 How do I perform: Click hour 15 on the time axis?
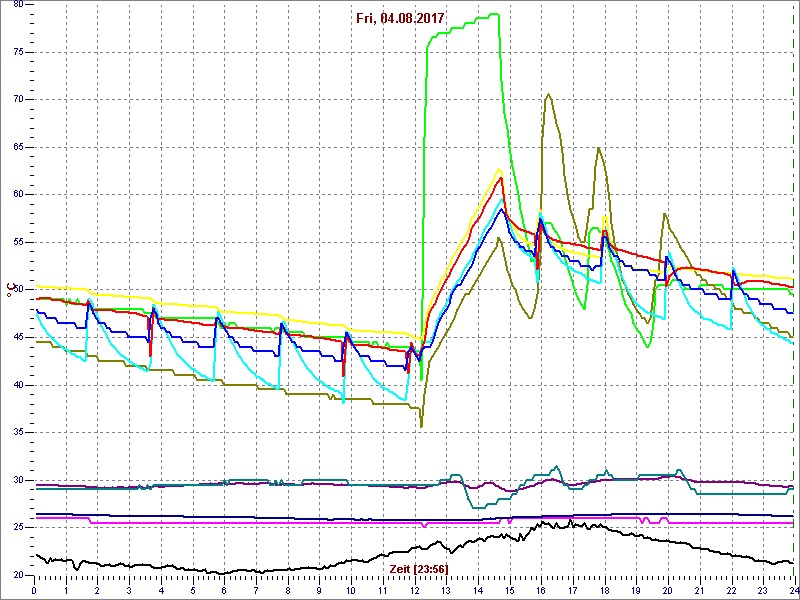[510, 590]
